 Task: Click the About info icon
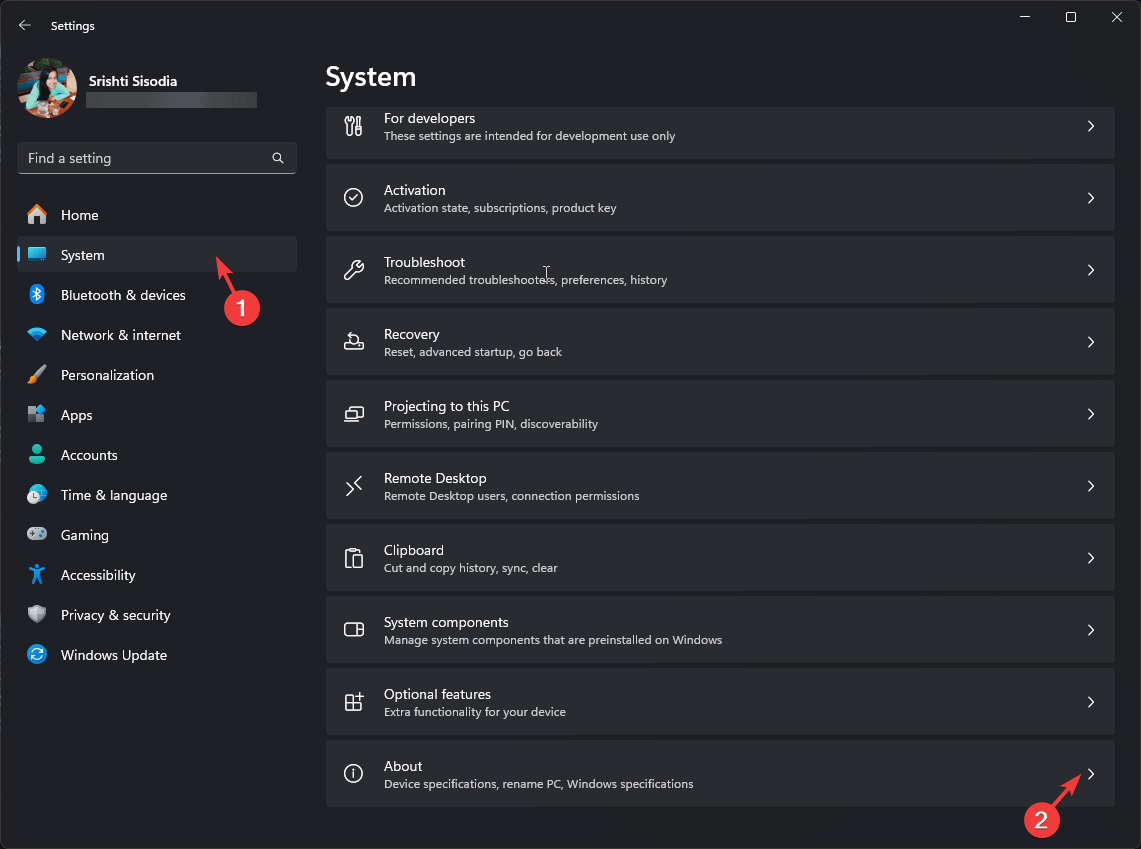[354, 774]
